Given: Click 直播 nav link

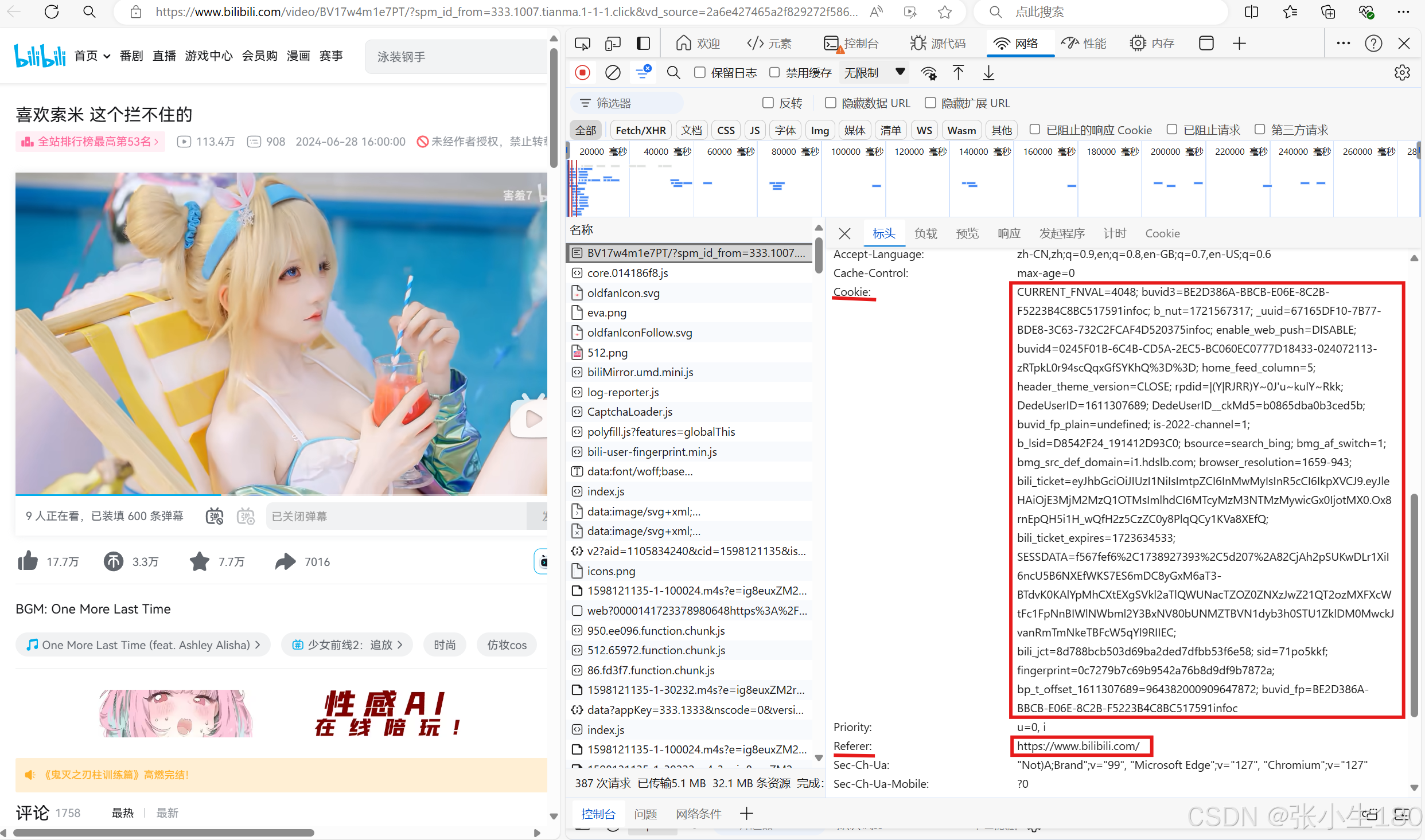Looking at the screenshot, I should click(164, 56).
